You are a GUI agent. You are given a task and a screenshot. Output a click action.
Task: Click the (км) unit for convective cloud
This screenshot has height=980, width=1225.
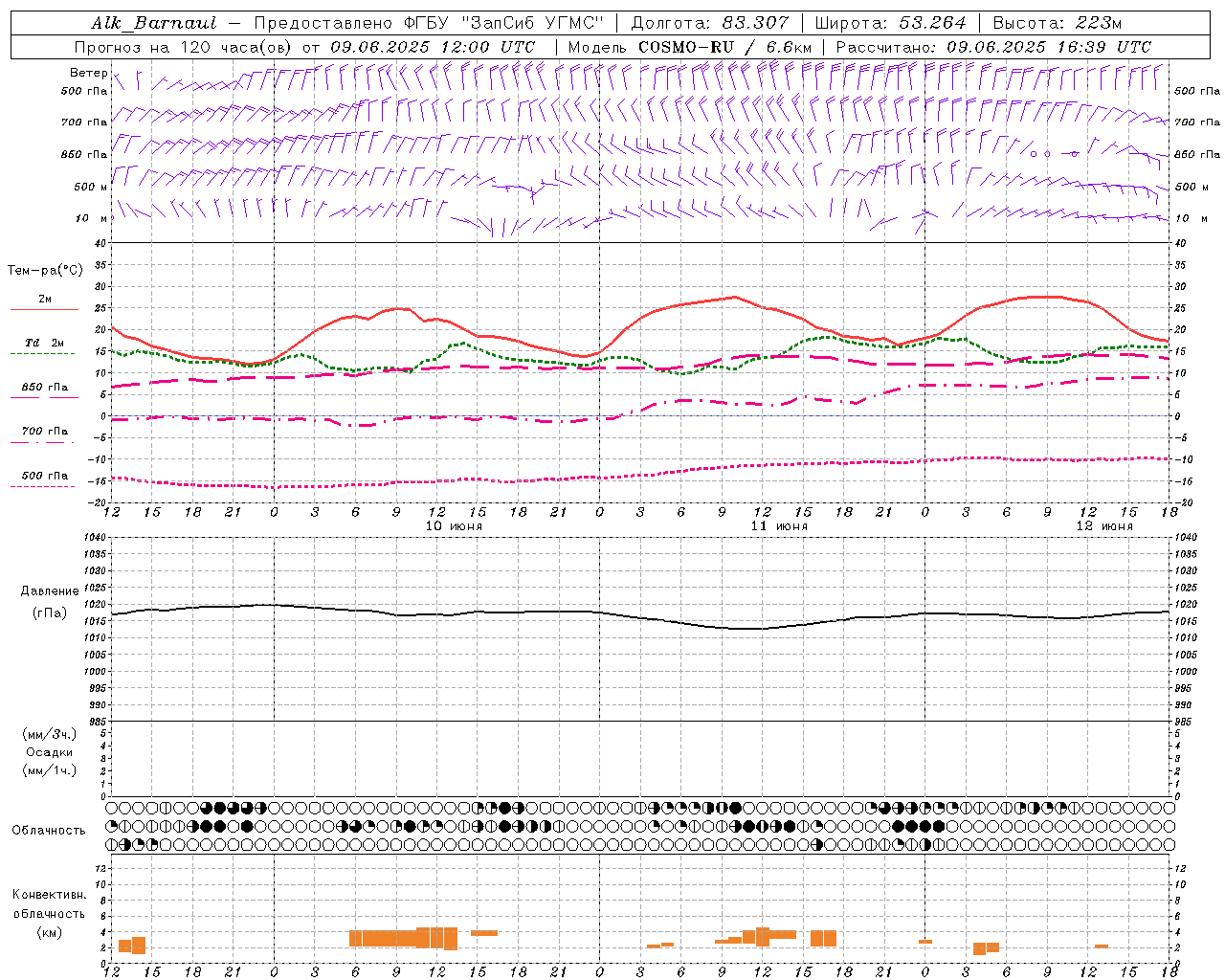[x=50, y=932]
